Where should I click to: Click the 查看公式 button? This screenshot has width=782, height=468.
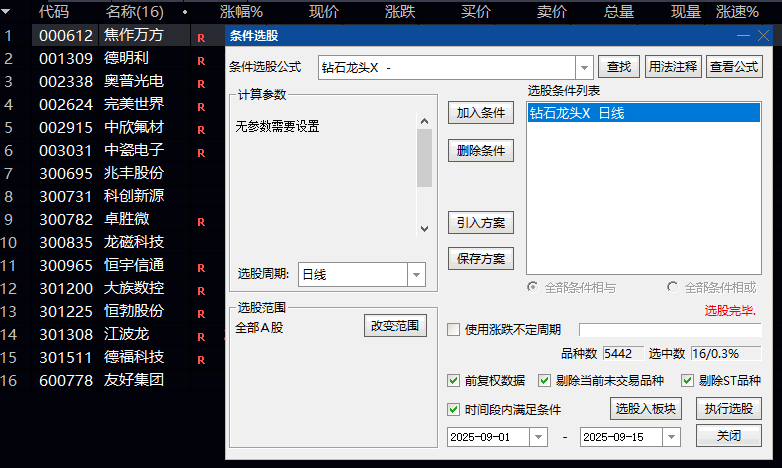[734, 66]
